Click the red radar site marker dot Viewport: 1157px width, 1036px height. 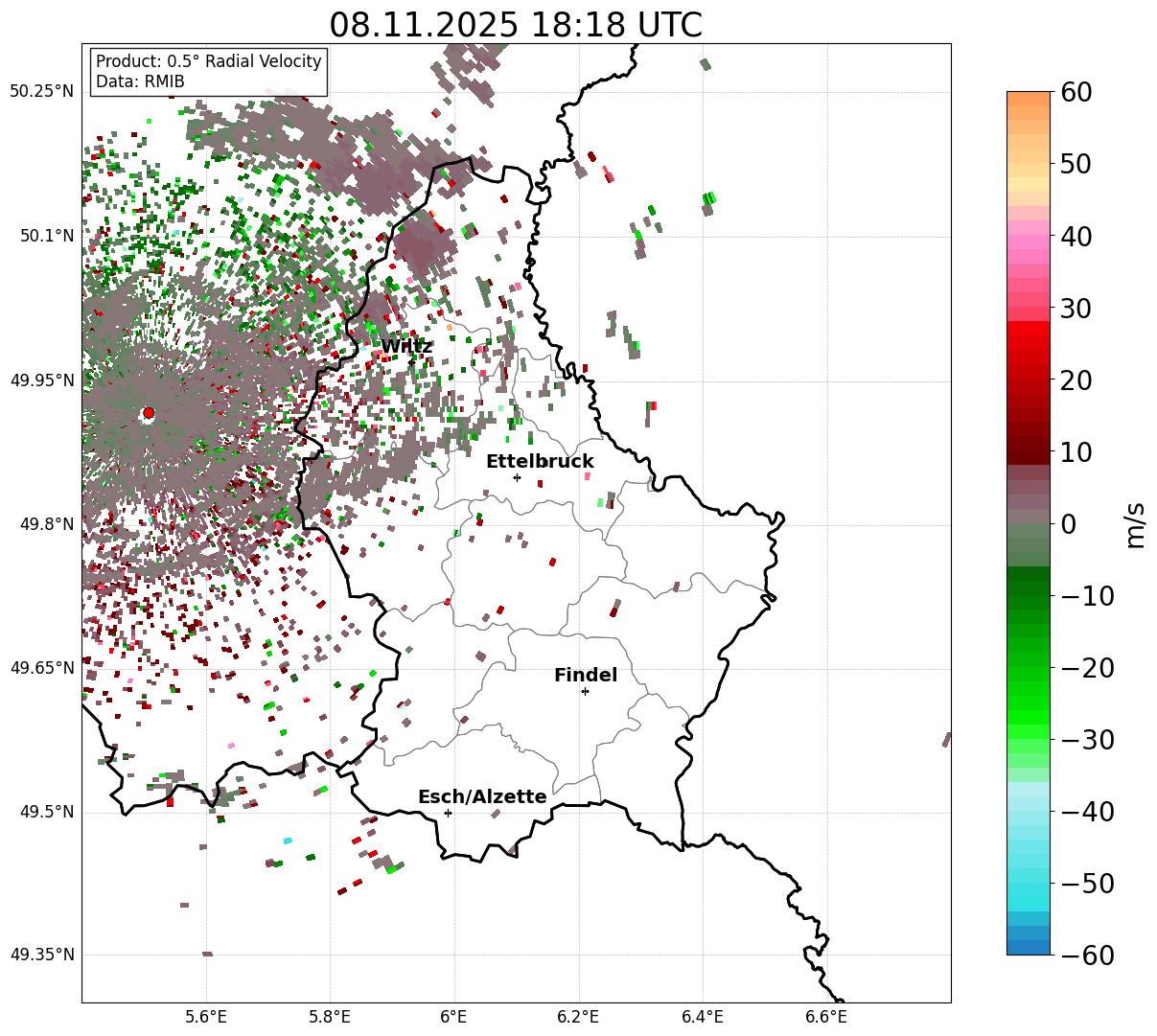148,413
